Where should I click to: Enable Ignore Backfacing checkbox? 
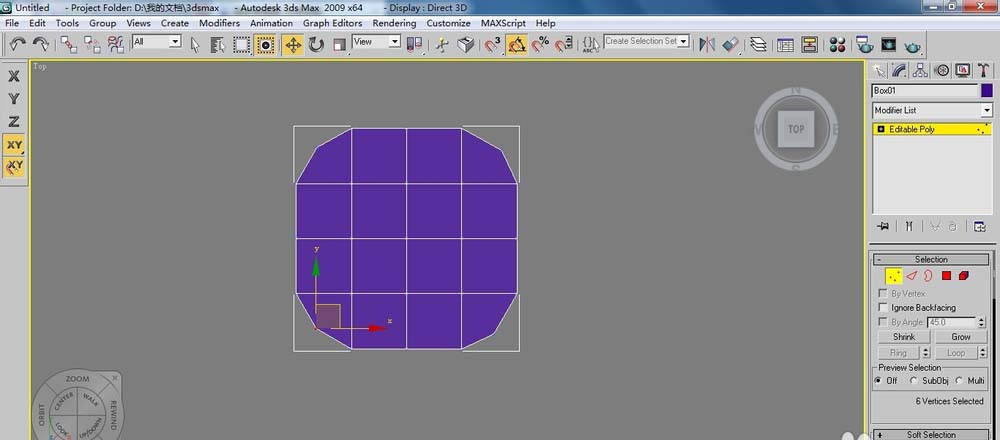[883, 307]
